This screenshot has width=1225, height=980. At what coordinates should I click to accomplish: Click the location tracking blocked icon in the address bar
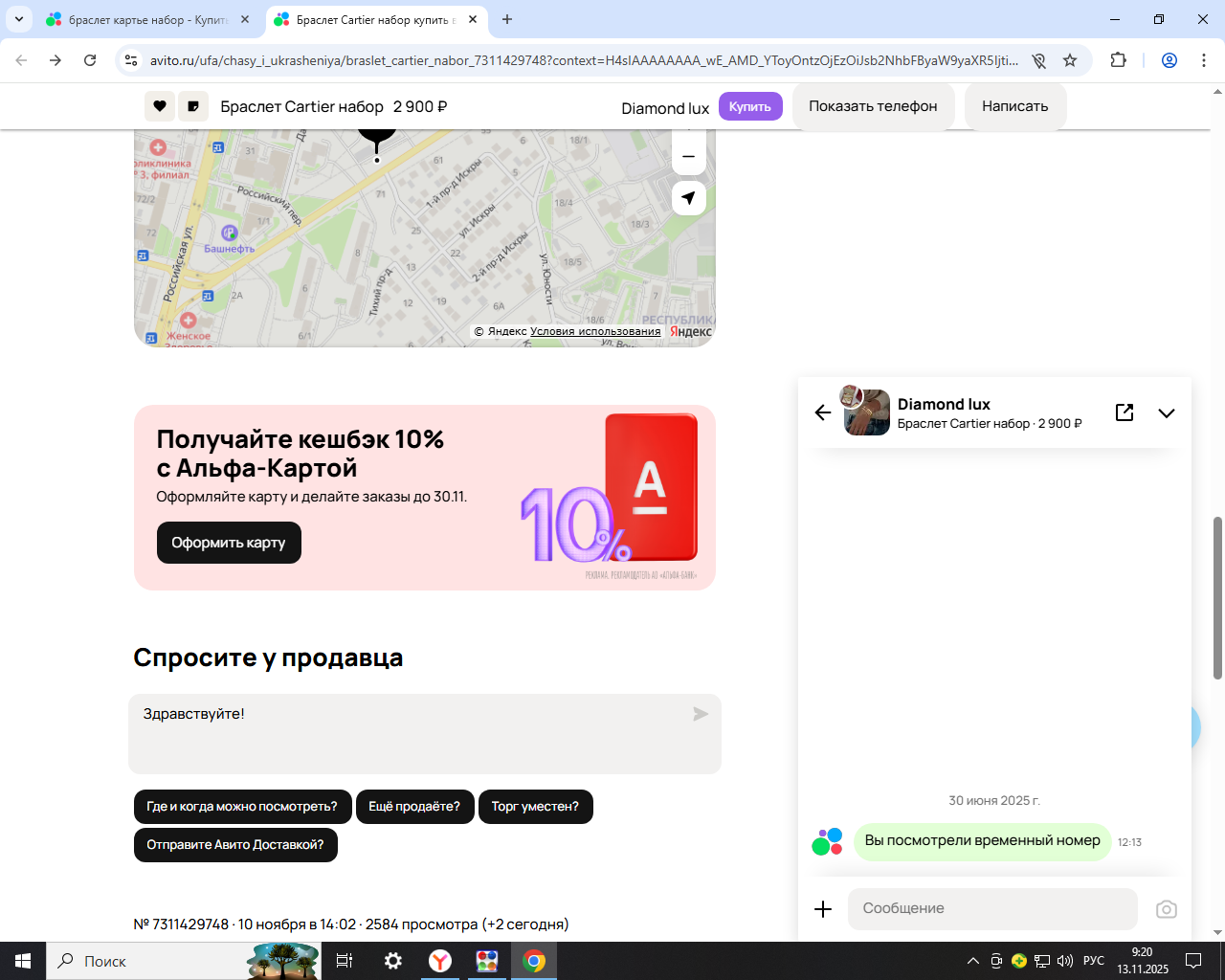coord(1039,60)
